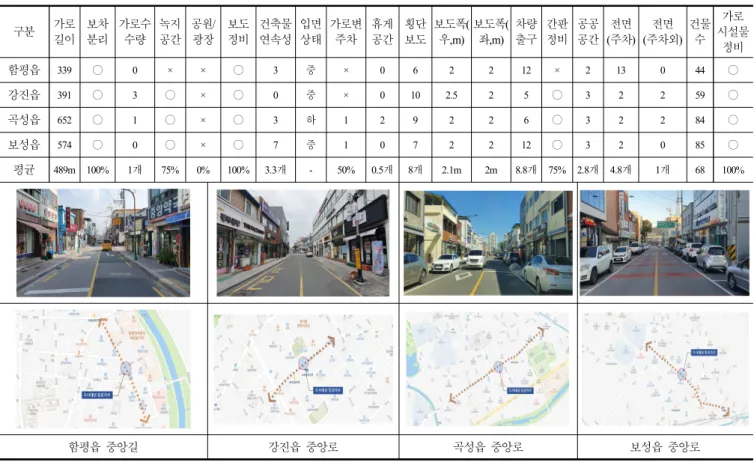Open the 함평읍 street photo with yellow car

(x=103, y=243)
